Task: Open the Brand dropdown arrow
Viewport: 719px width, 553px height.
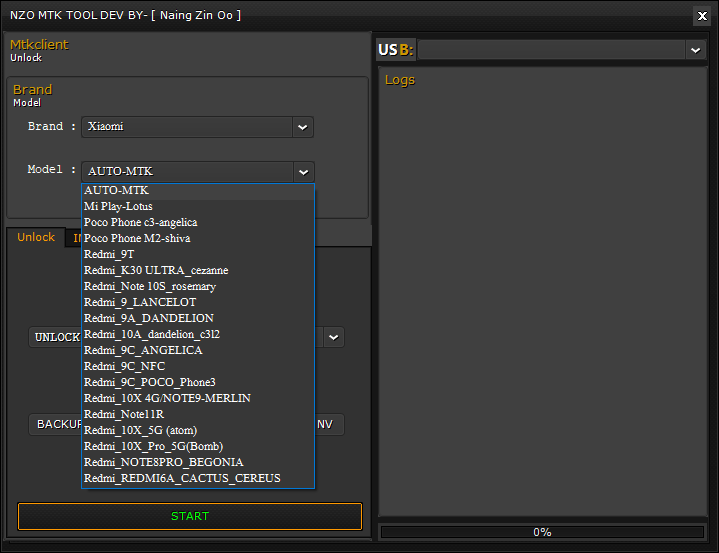Action: coord(302,127)
